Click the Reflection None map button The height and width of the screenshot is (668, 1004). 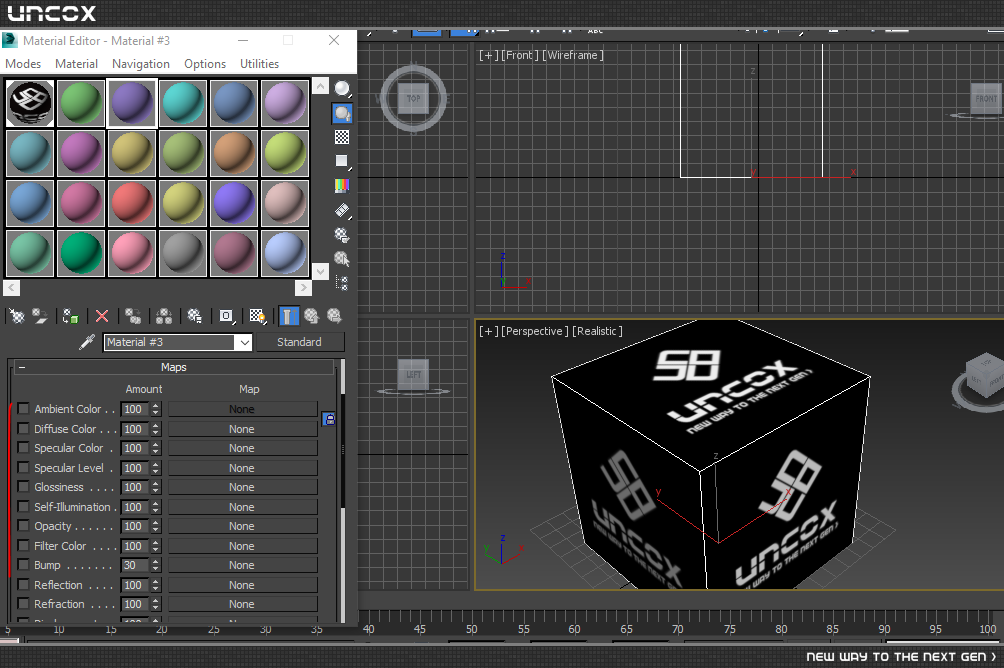pos(242,585)
